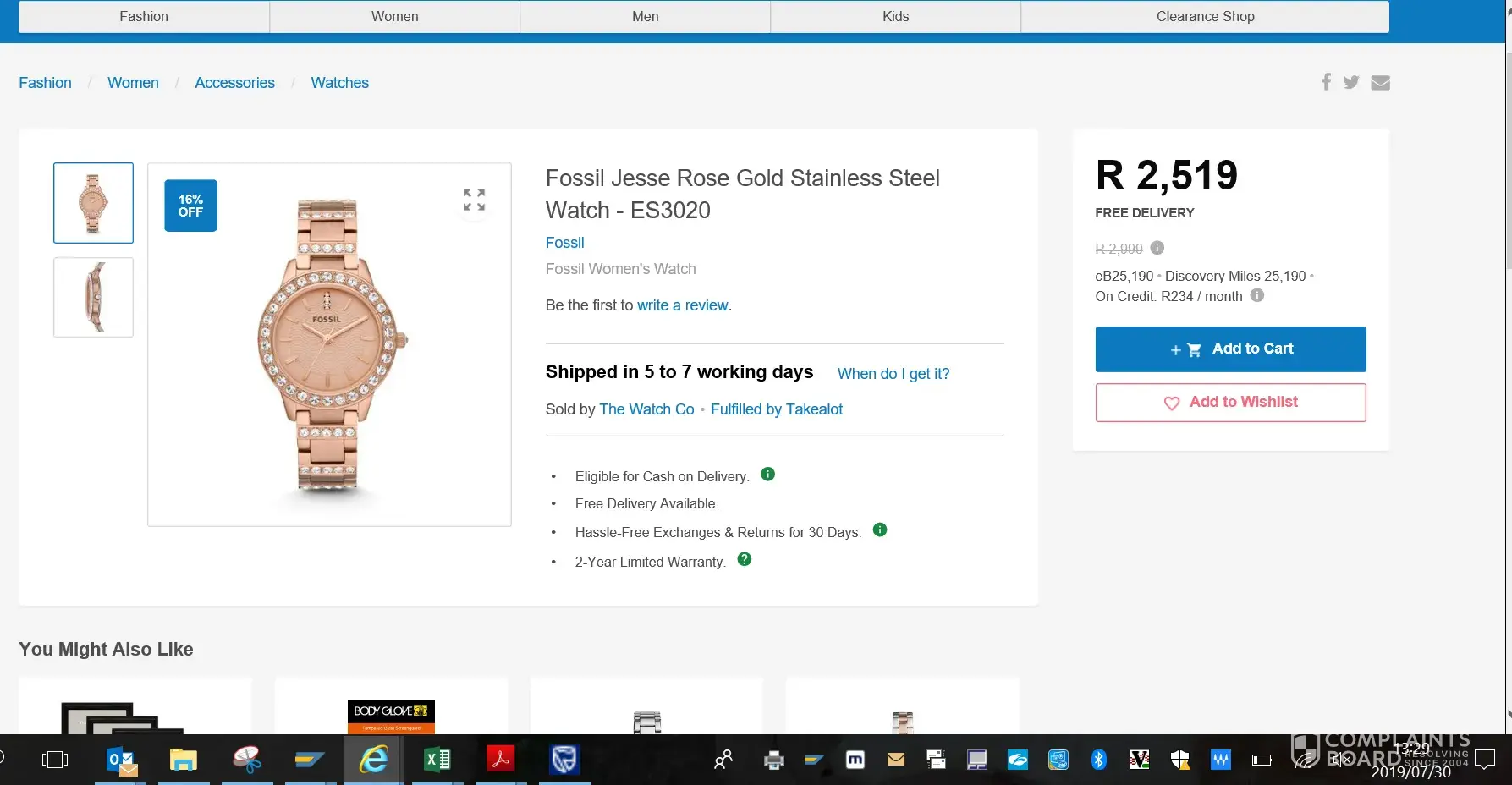The width and height of the screenshot is (1512, 785).
Task: Share product on Facebook icon
Action: [1326, 82]
